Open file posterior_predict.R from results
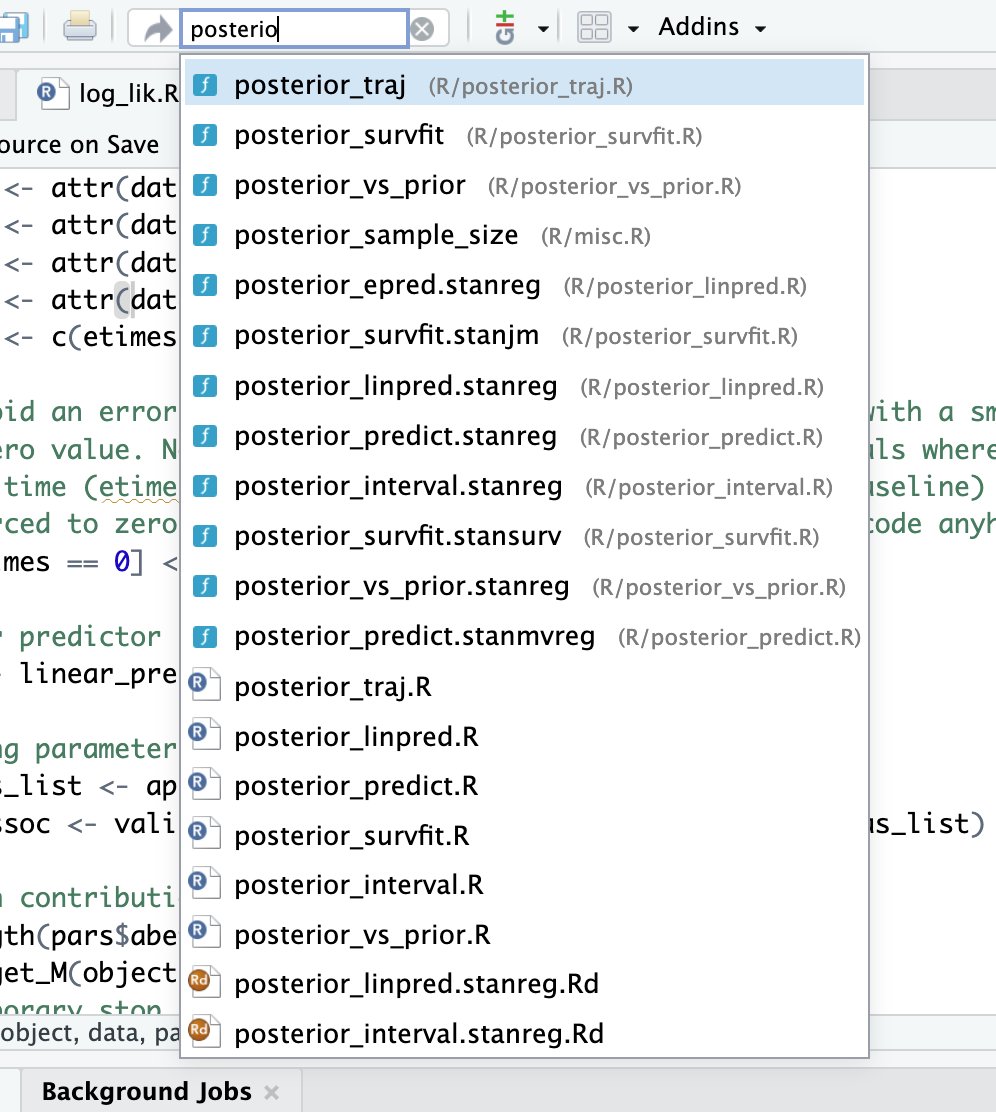996x1112 pixels. pos(524,786)
